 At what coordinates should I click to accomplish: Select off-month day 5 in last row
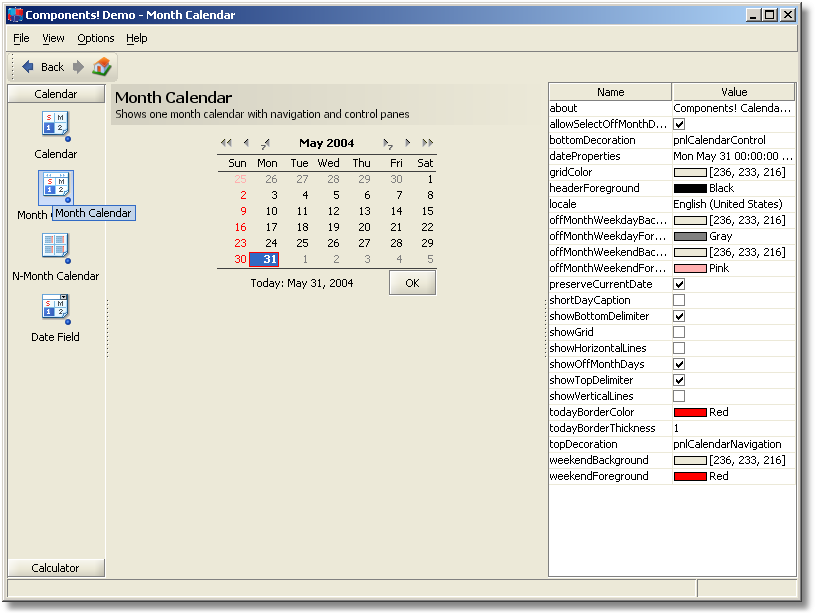pyautogui.click(x=430, y=259)
